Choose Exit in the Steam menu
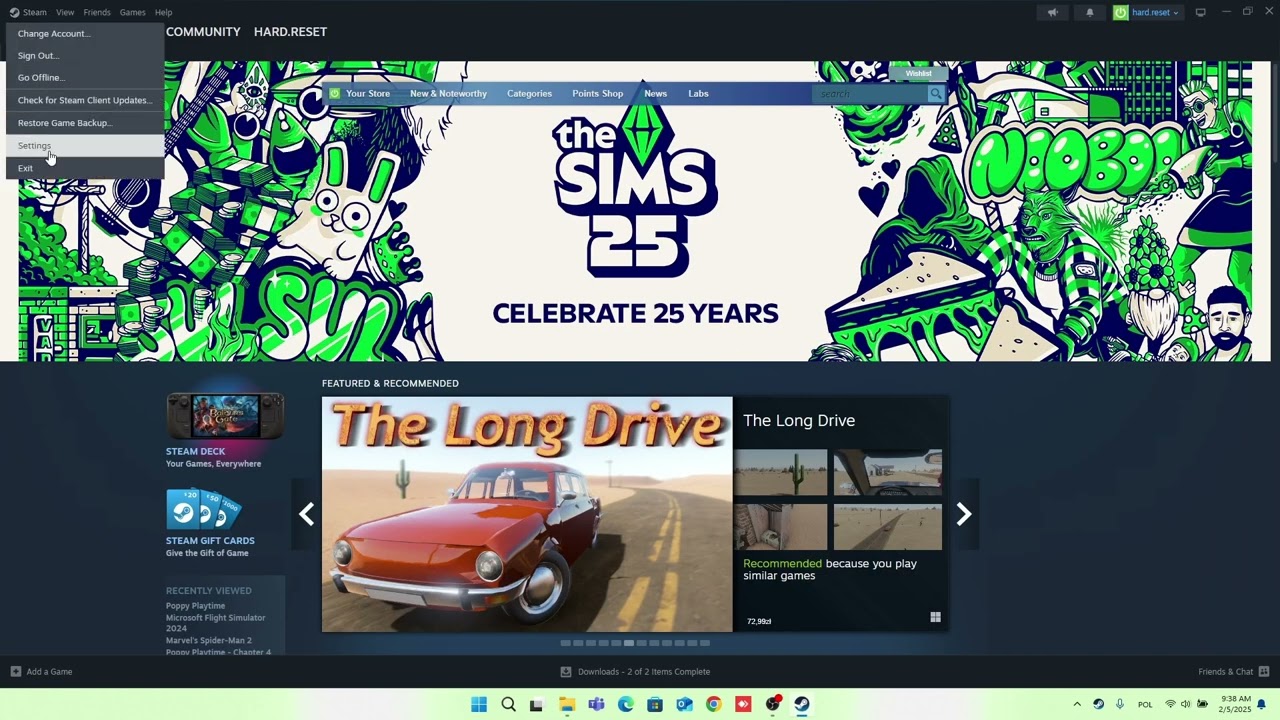The height and width of the screenshot is (720, 1280). click(85, 168)
